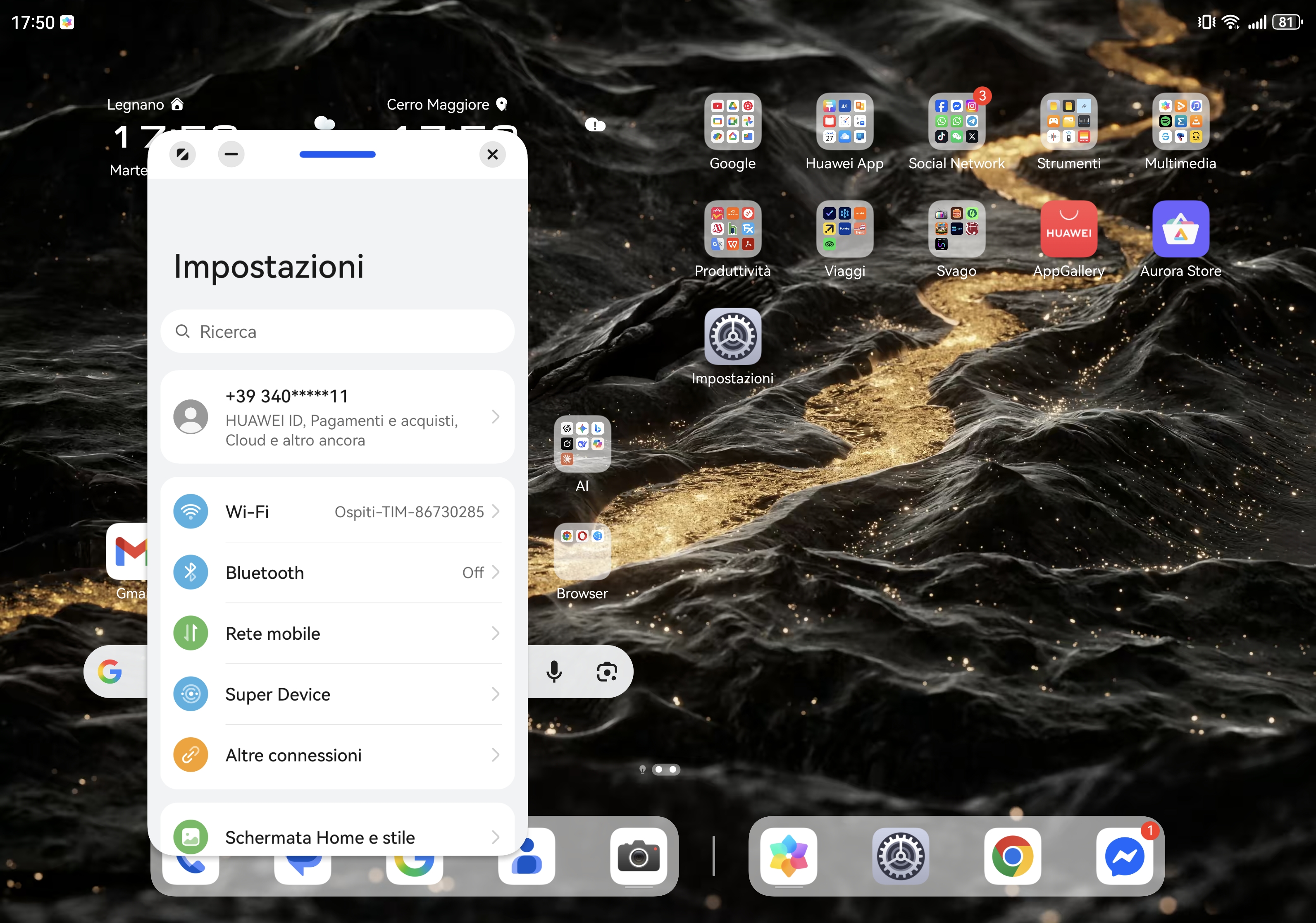1316x923 pixels.
Task: Open Google Lens camera search
Action: click(606, 671)
